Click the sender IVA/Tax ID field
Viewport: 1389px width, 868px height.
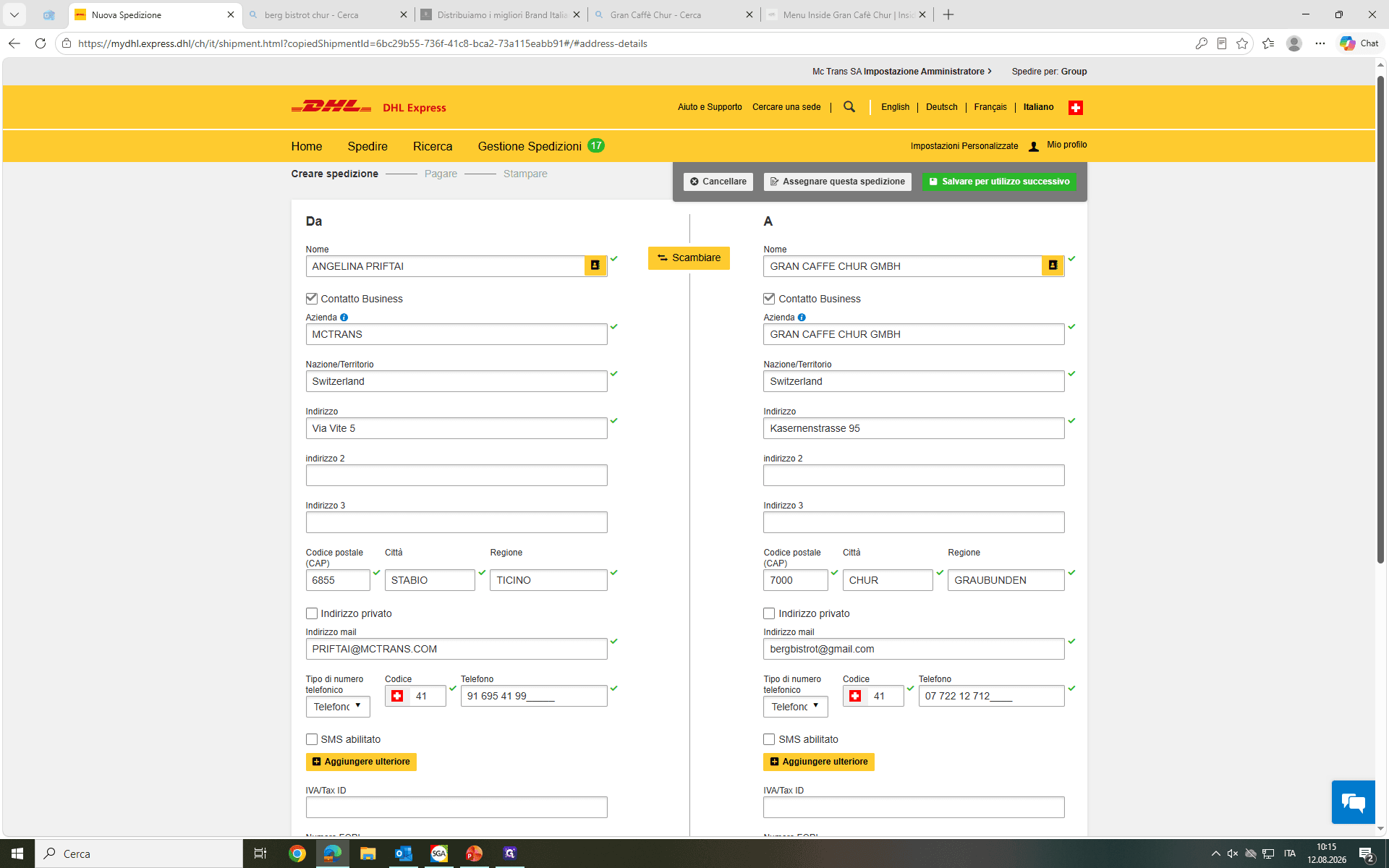tap(456, 807)
